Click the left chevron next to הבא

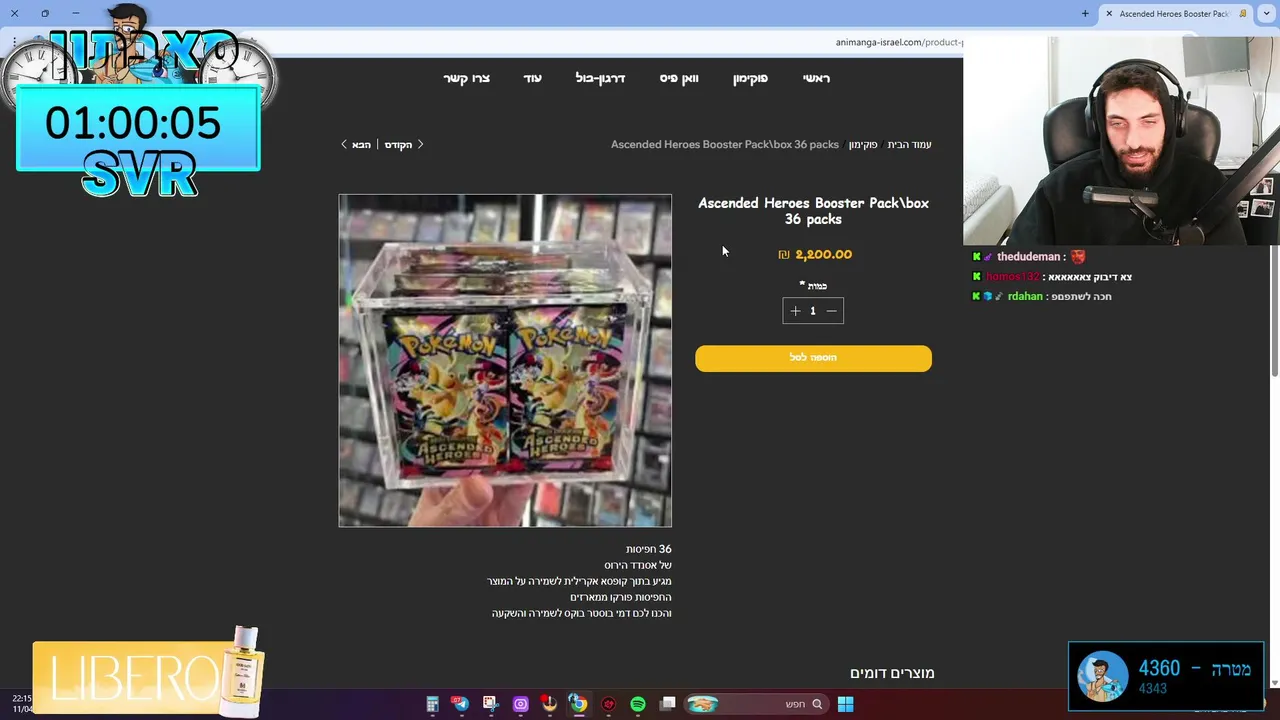pyautogui.click(x=344, y=145)
